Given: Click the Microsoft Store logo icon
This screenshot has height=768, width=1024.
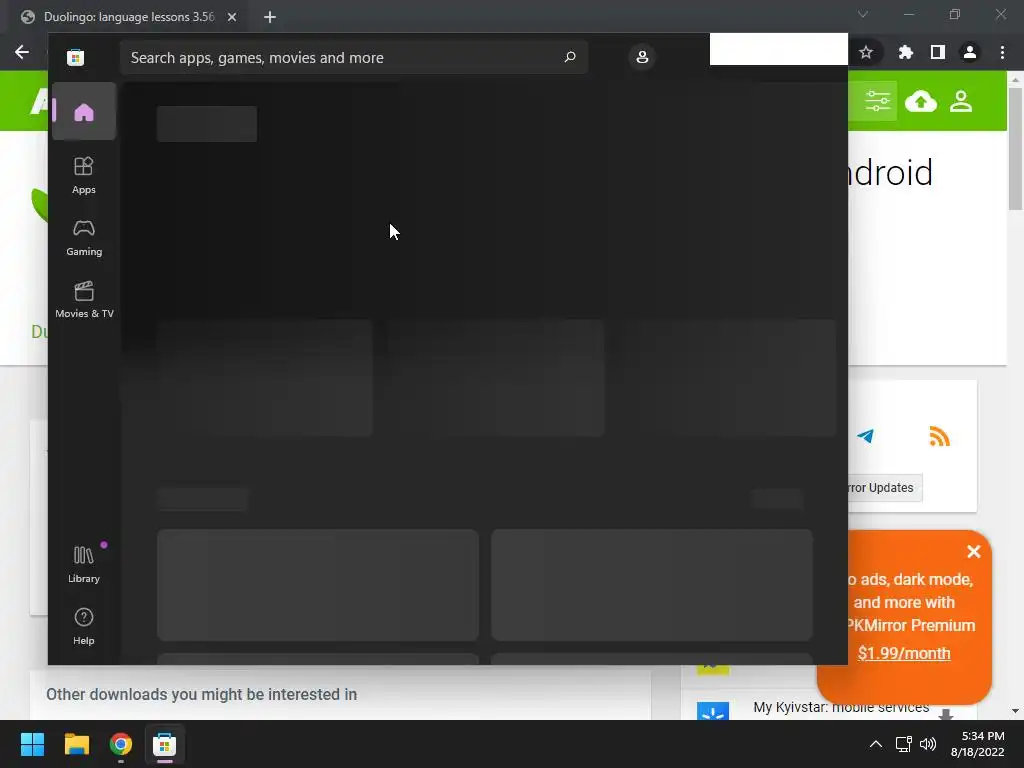Looking at the screenshot, I should point(75,57).
